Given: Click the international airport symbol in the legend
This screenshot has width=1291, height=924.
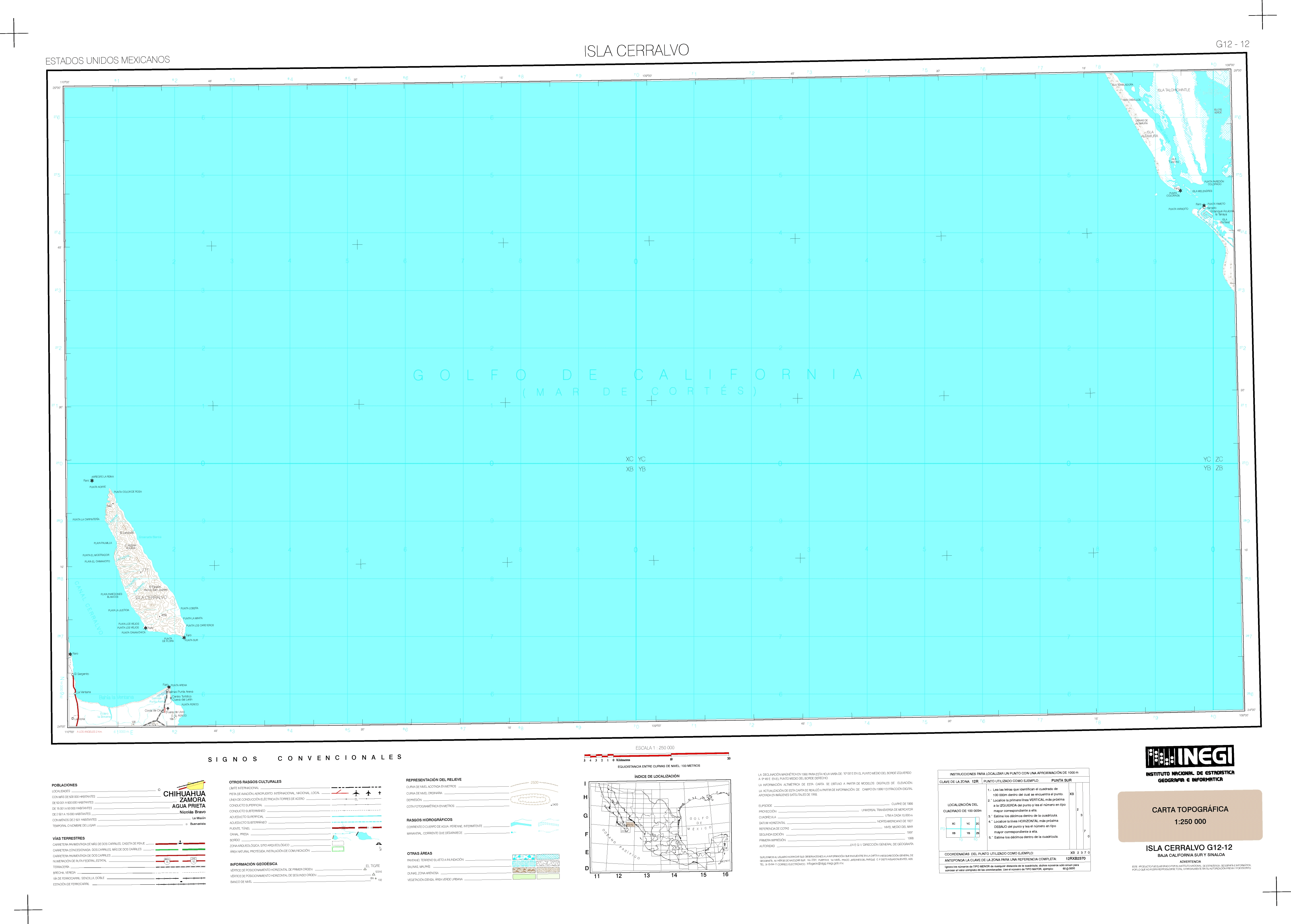Looking at the screenshot, I should (x=357, y=793).
